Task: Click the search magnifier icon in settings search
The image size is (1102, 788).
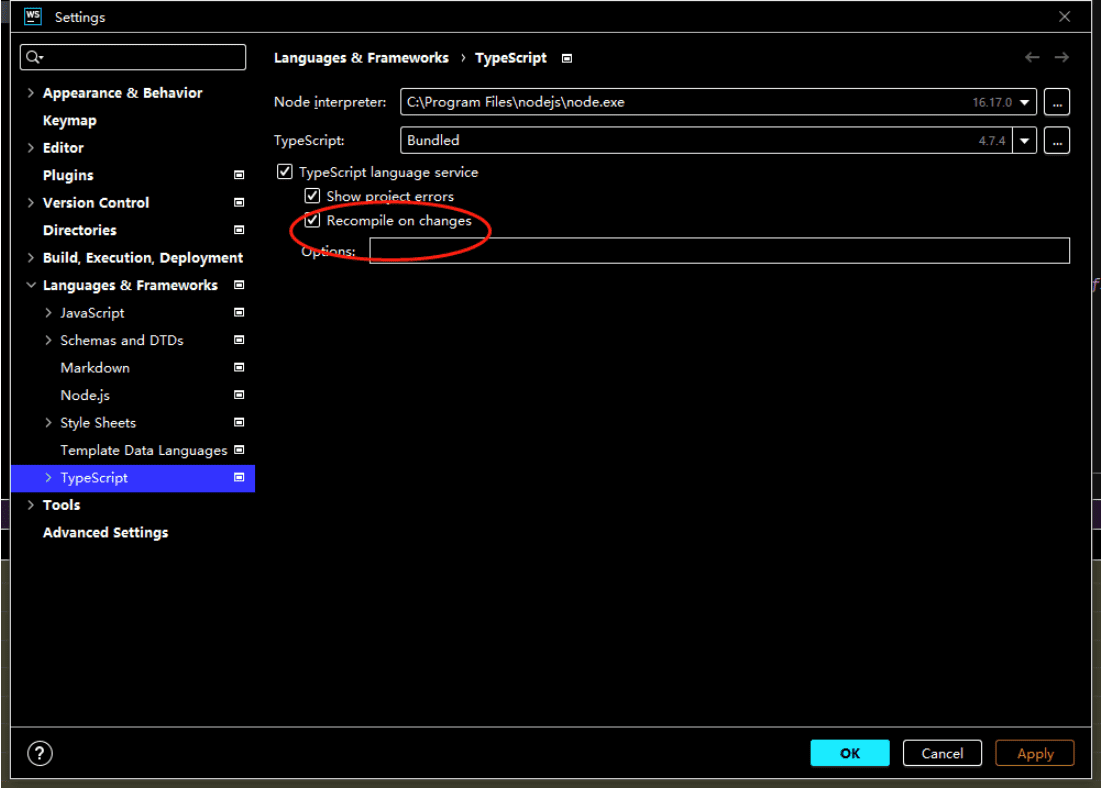Action: pos(34,57)
